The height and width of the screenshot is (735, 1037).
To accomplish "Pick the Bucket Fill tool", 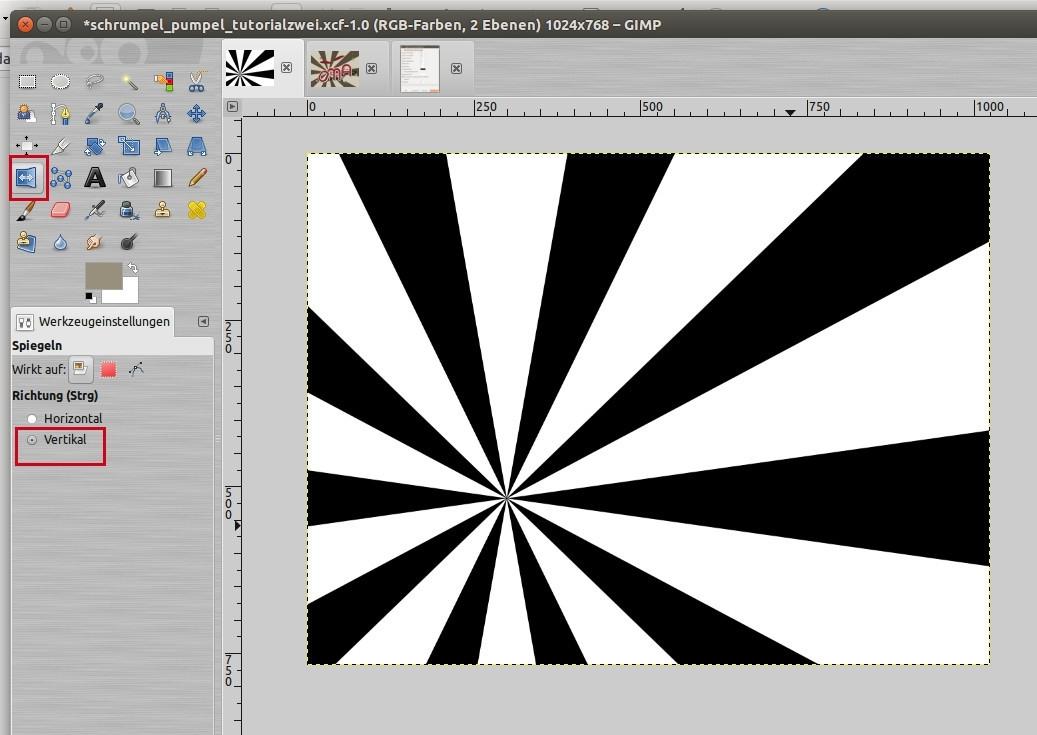I will [x=129, y=178].
